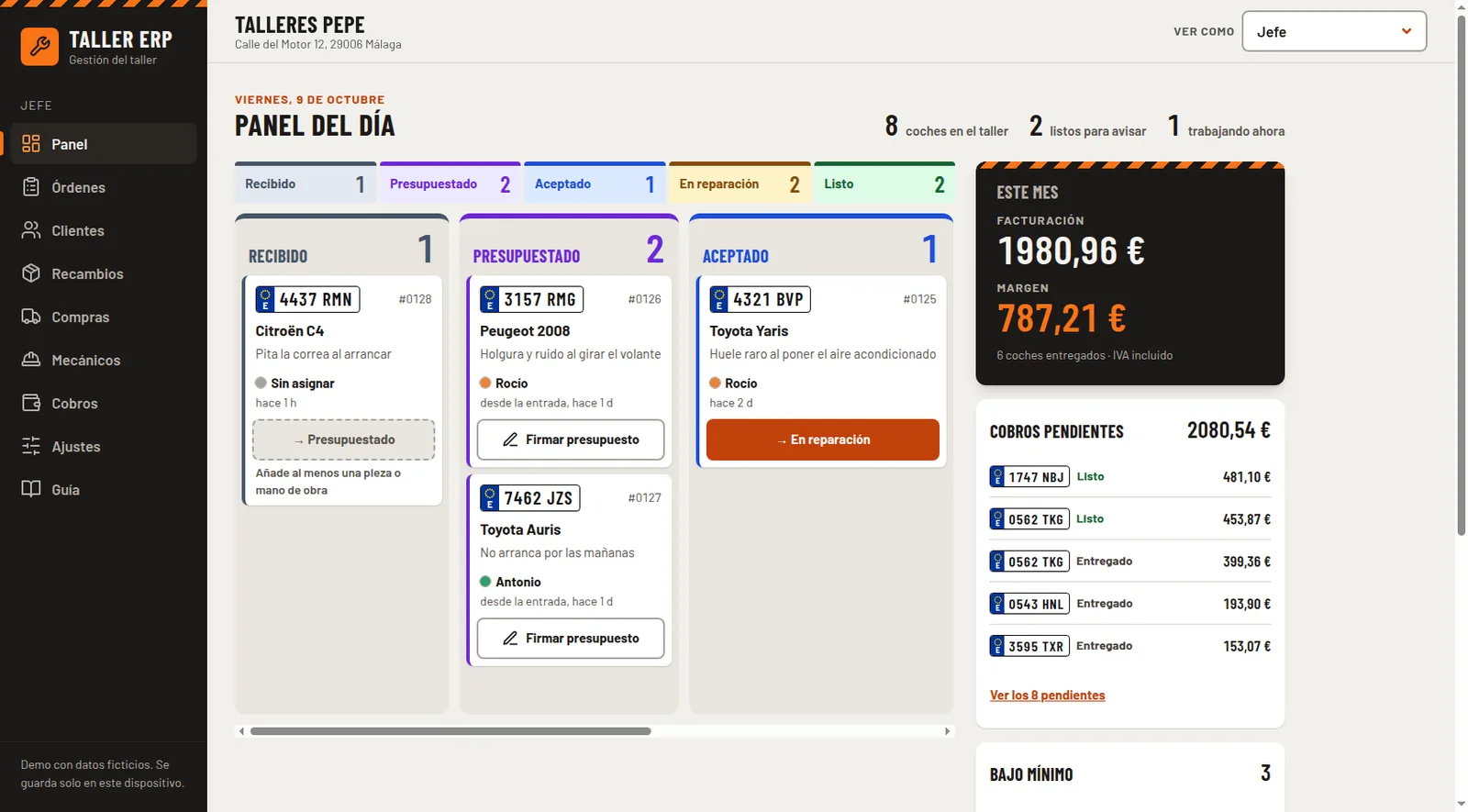1468x812 pixels.
Task: Click the horizontal scrollbar under the board
Action: click(x=450, y=731)
